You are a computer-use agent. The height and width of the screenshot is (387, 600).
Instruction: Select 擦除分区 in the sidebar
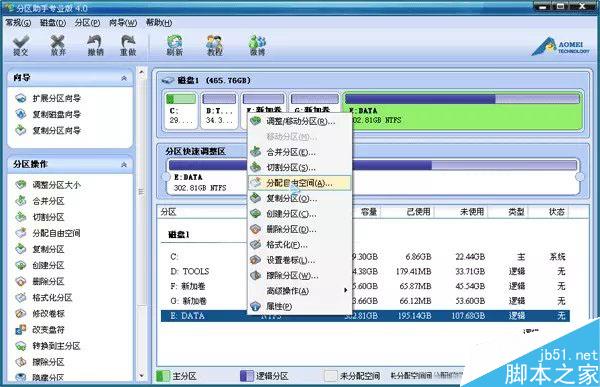click(x=40, y=362)
